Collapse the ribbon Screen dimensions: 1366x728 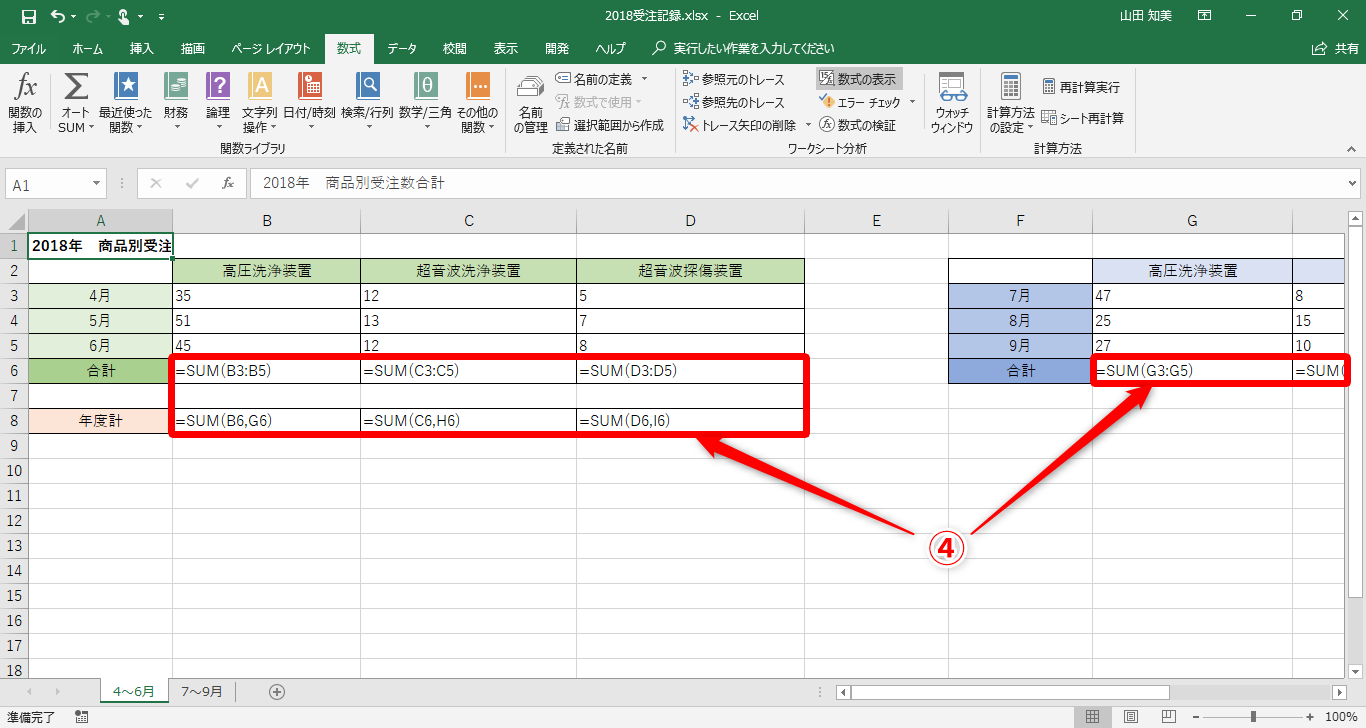click(x=1351, y=149)
